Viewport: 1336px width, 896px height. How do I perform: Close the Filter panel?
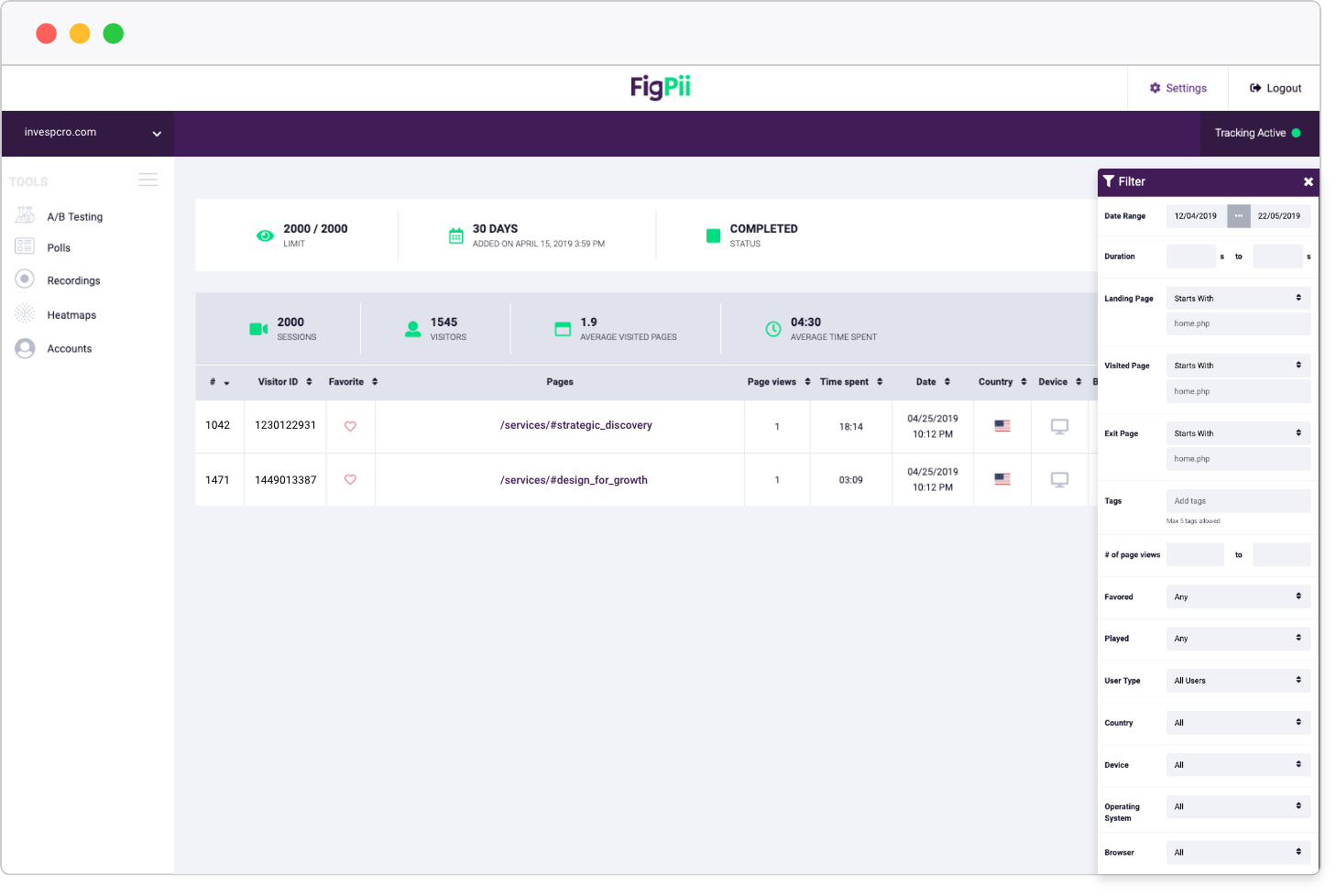click(x=1309, y=181)
